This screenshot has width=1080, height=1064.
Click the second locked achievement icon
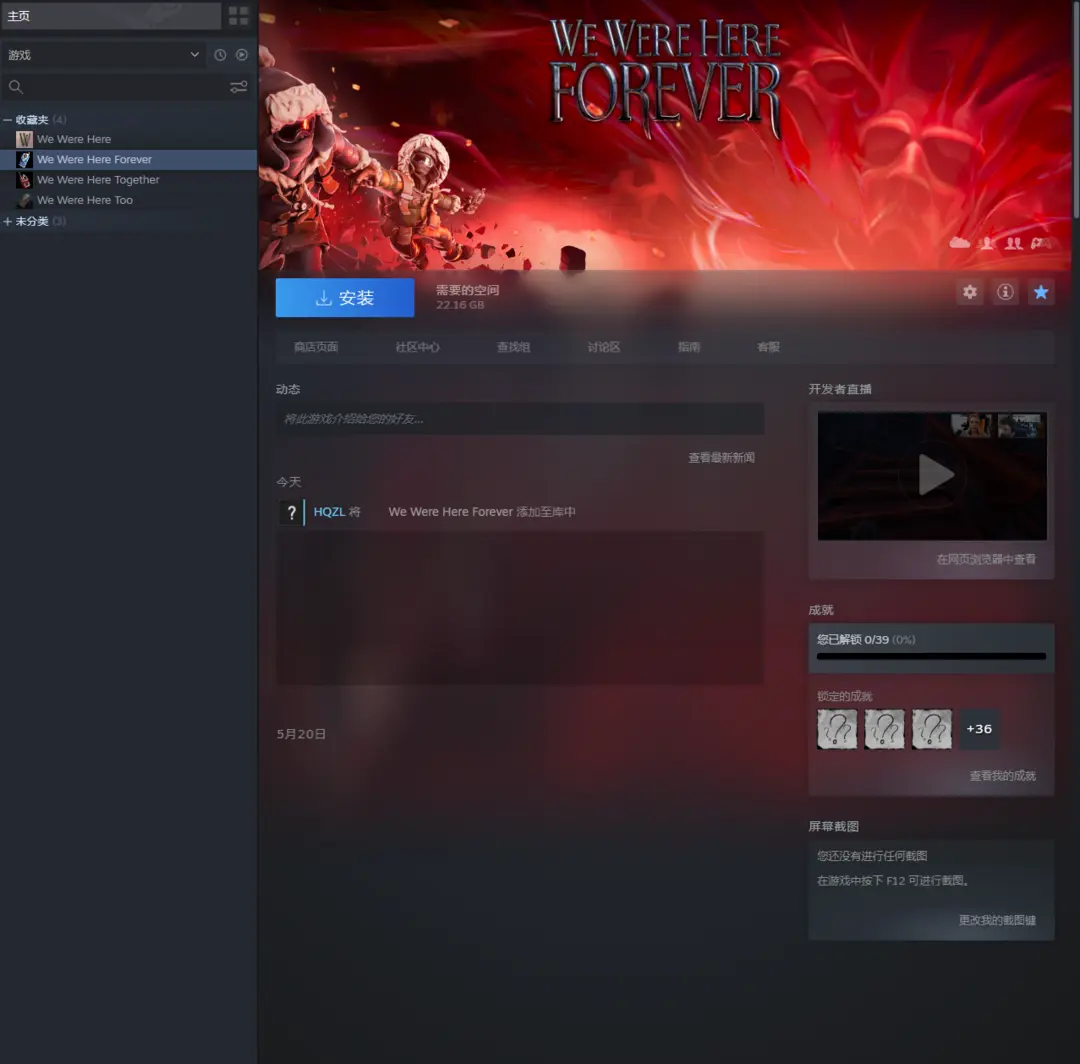coord(884,729)
